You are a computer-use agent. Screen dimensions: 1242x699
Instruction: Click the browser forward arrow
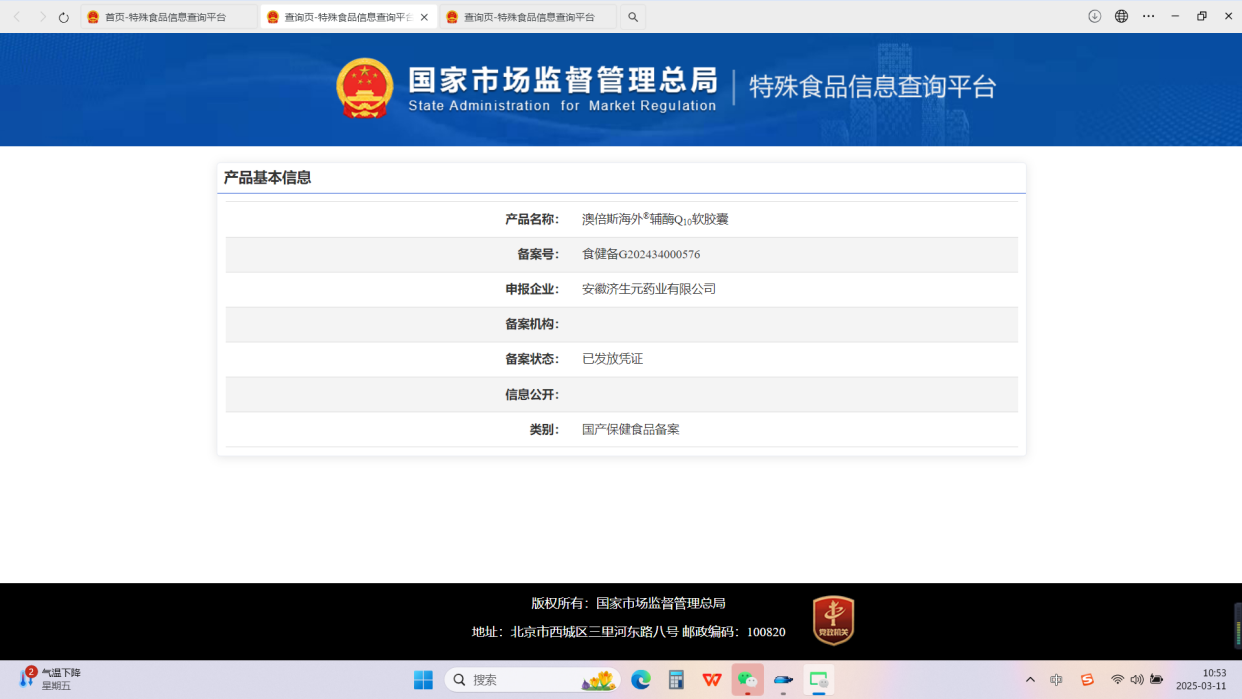pos(42,17)
